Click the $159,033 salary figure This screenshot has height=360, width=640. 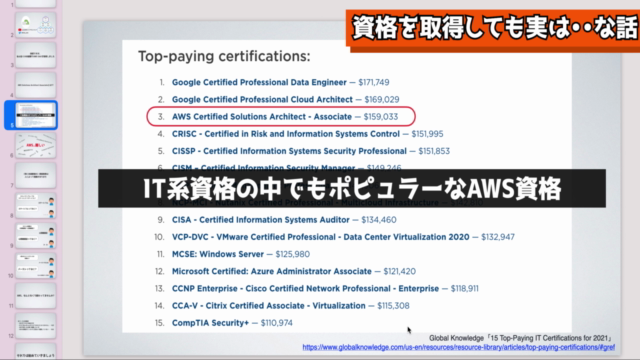tap(381, 117)
